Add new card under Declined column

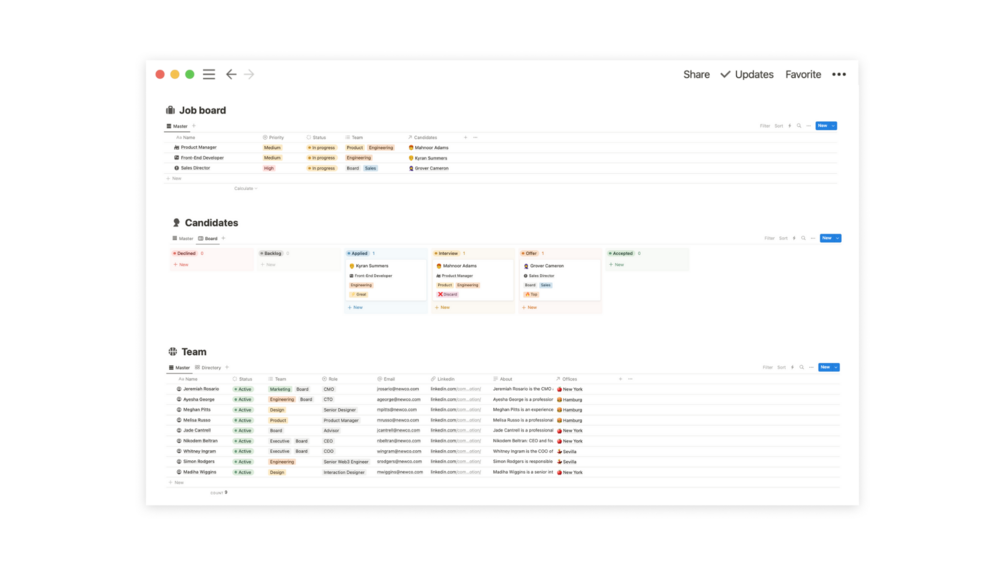[x=181, y=265]
